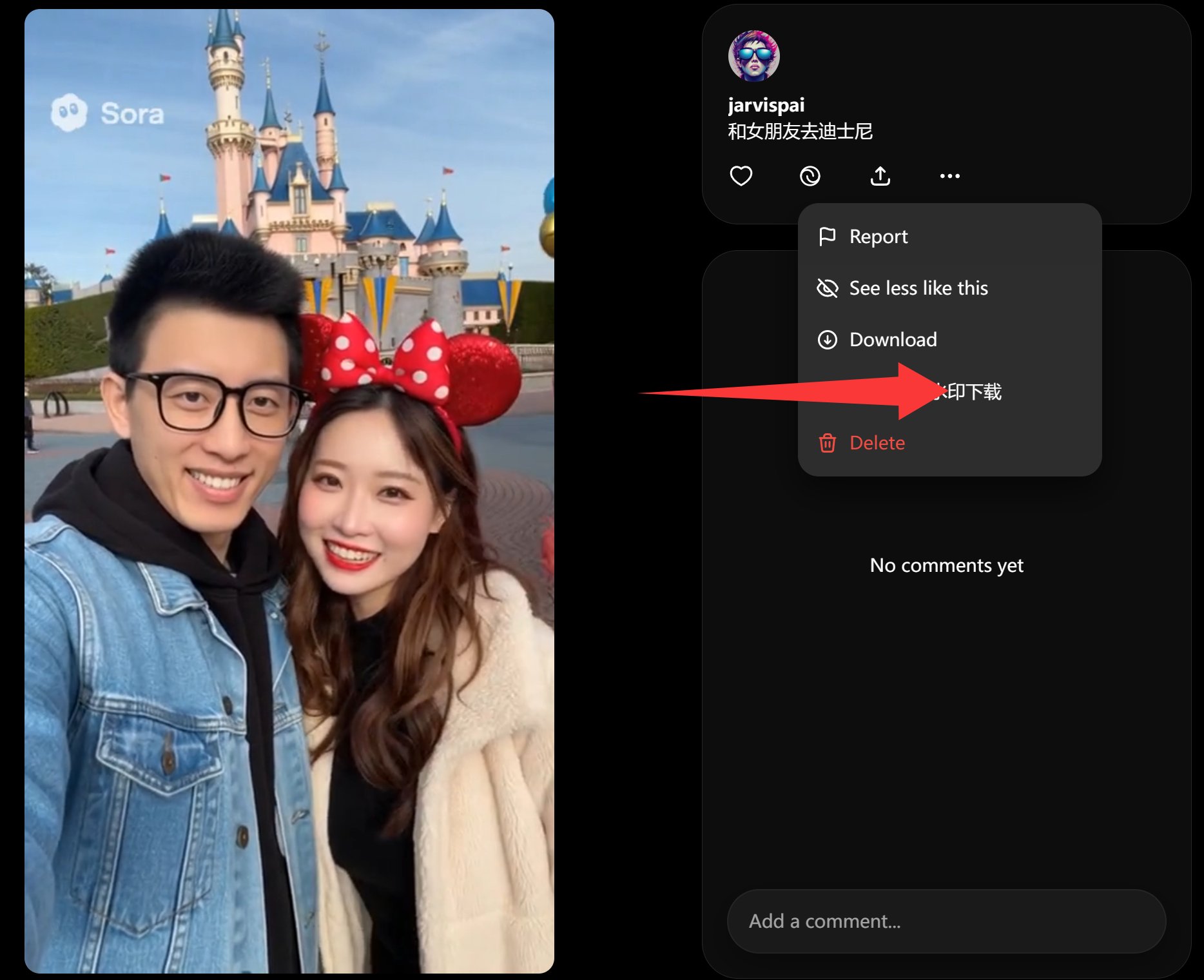Select Report from the context menu
Viewport: 1204px width, 980px height.
click(x=878, y=237)
